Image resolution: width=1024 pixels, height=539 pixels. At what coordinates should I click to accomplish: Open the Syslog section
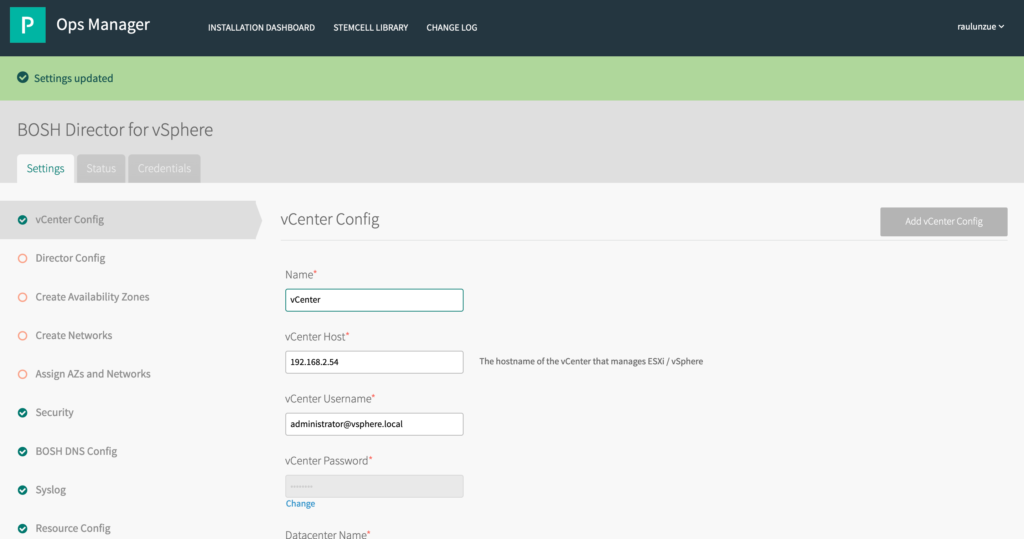tap(50, 489)
